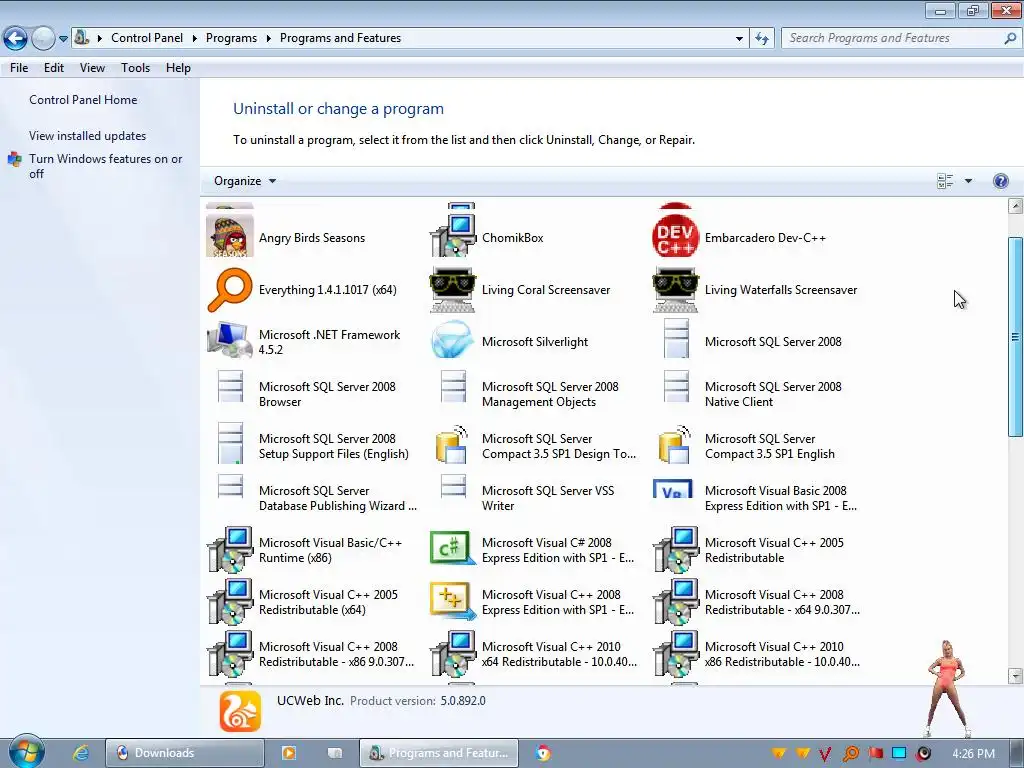
Task: Select the Visual C++ 2010 x86 Redistributable icon
Action: (675, 654)
